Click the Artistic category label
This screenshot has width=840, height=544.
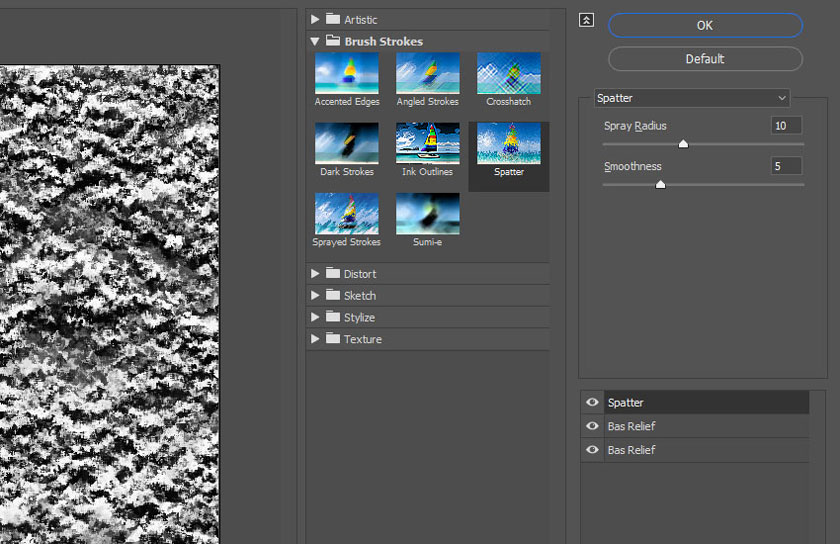point(361,20)
